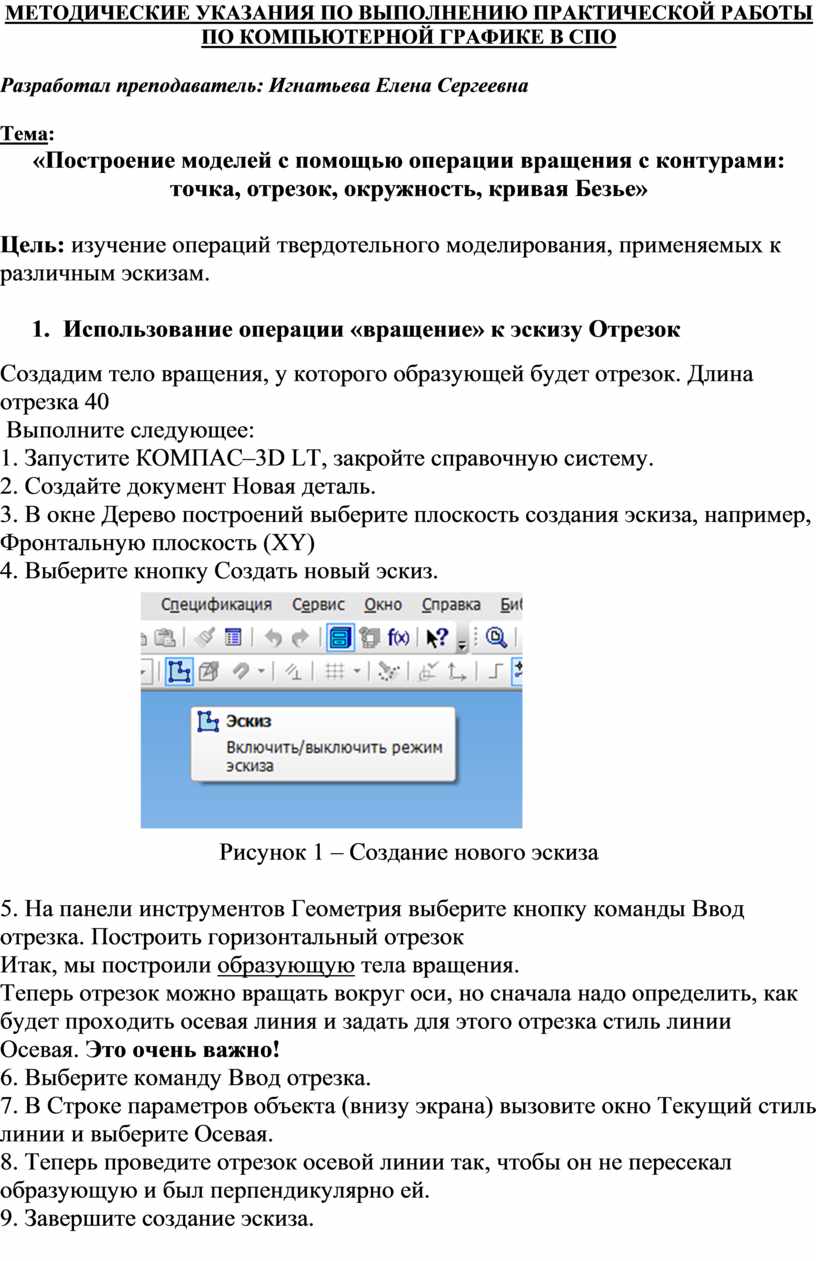Click the caption Рисунок 1 – Создание нового эскиза
Screen dimensions: 816x1261
(408, 852)
